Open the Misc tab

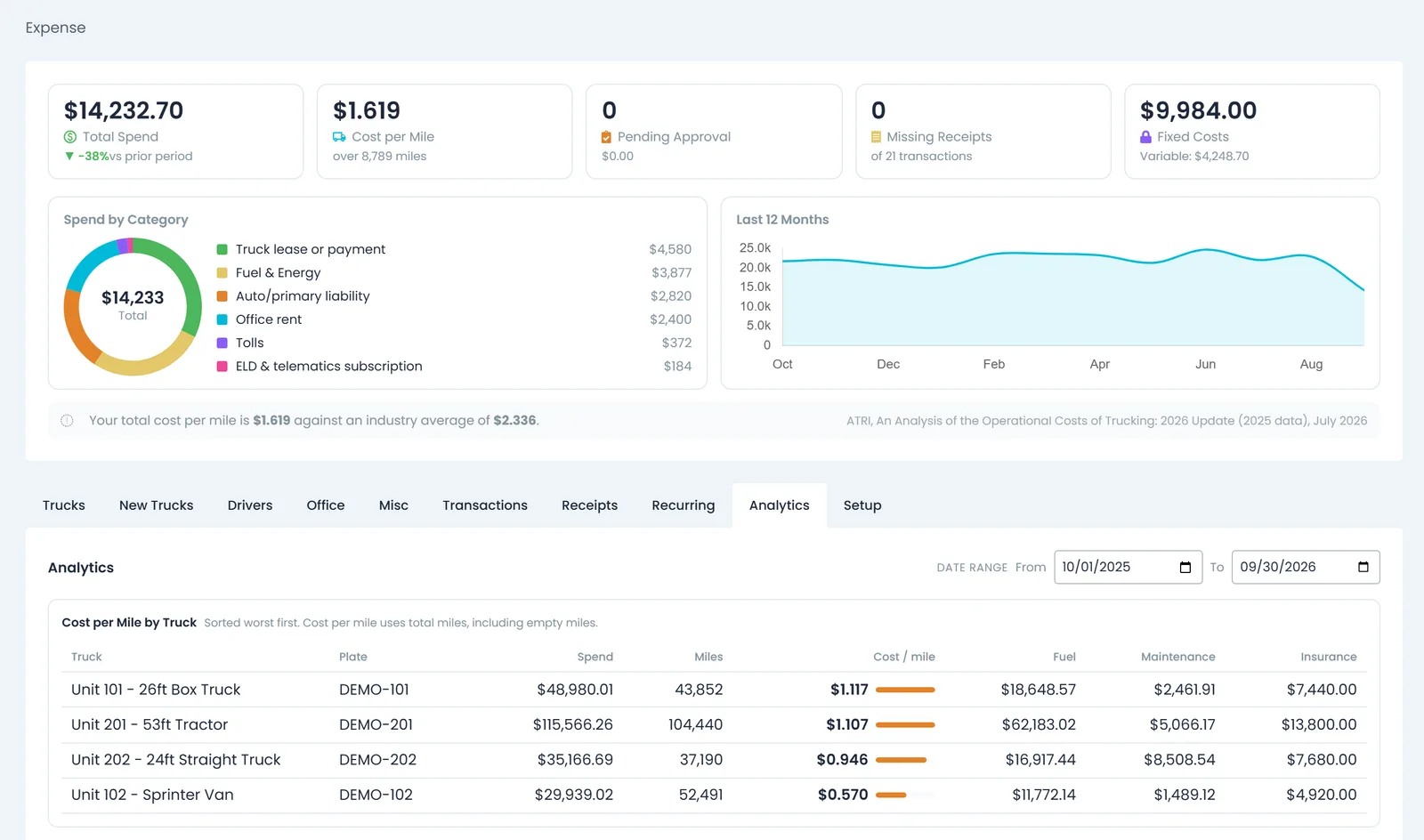click(393, 505)
